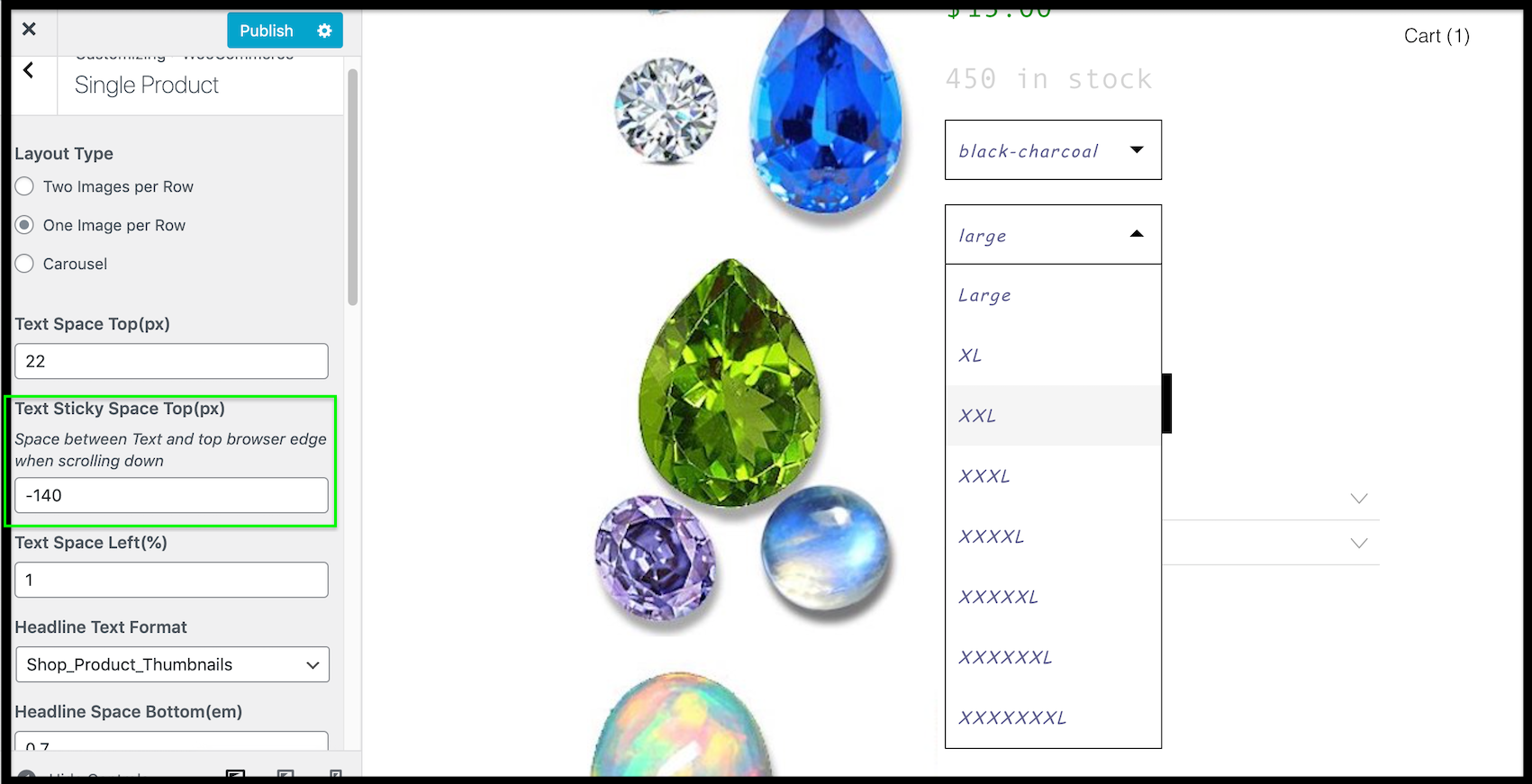Click the Publish button
Image resolution: width=1532 pixels, height=784 pixels.
pyautogui.click(x=267, y=31)
